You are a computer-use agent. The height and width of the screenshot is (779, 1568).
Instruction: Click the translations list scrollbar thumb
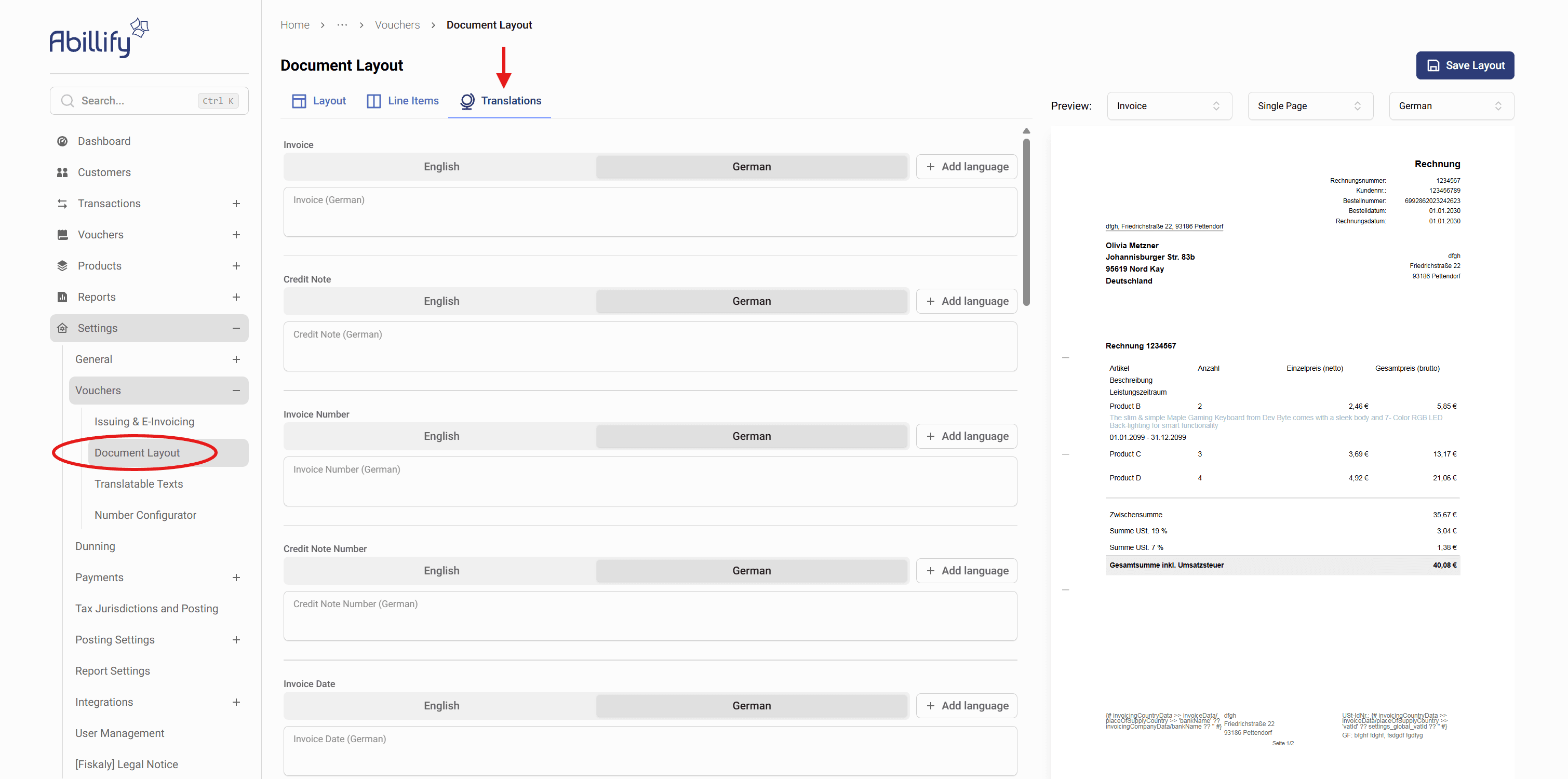(1026, 222)
